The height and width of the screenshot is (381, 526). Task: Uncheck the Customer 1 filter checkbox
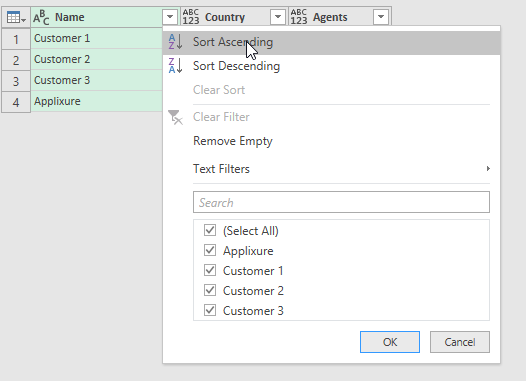(210, 270)
